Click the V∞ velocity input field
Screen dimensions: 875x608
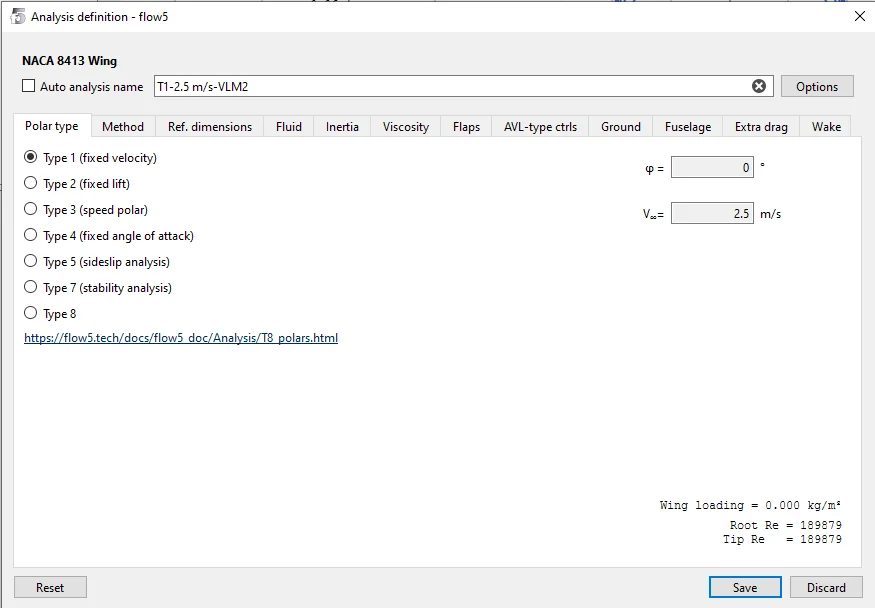(x=712, y=214)
